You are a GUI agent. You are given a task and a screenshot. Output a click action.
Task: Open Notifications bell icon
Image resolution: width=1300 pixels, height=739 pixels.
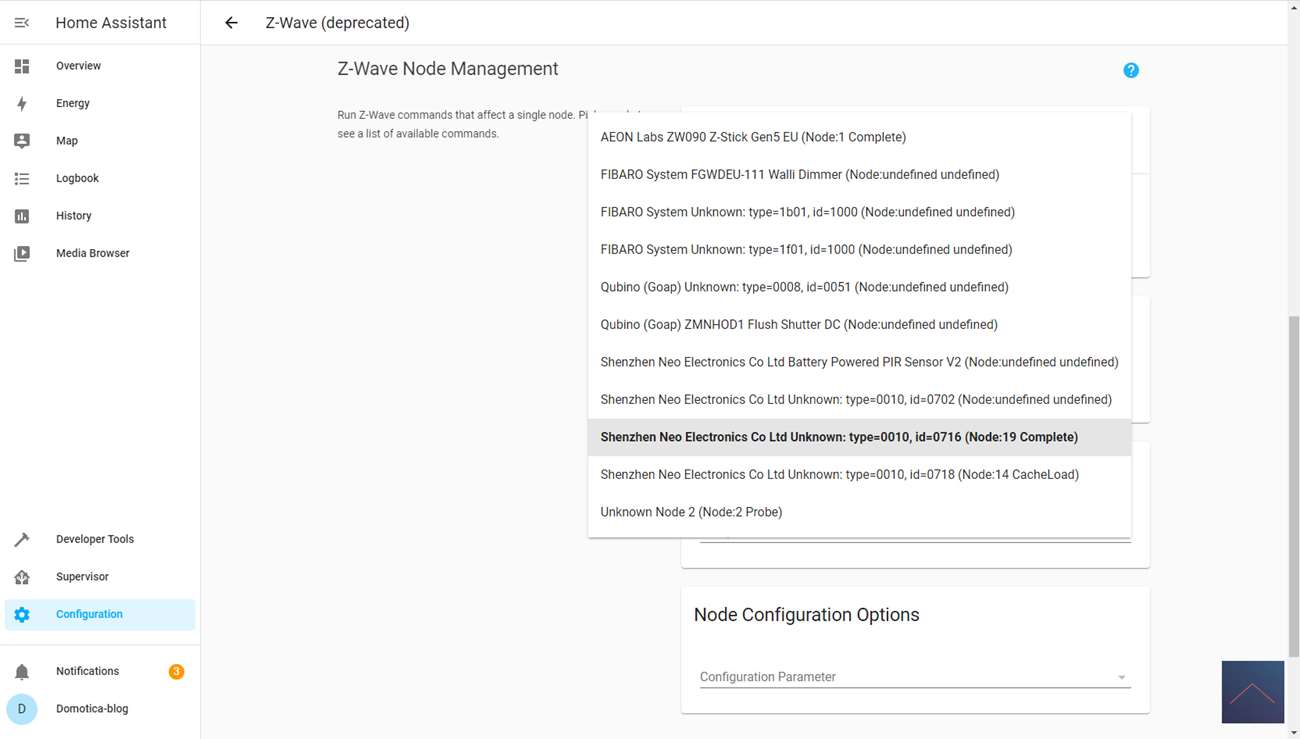coord(22,671)
